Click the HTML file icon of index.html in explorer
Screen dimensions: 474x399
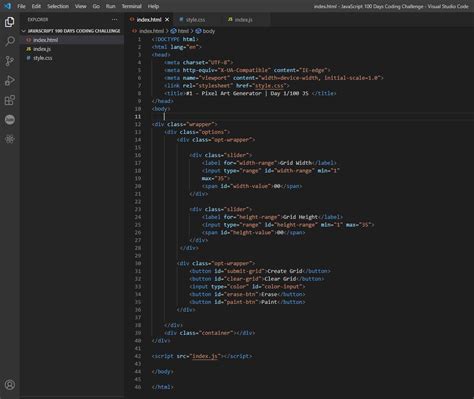29,40
